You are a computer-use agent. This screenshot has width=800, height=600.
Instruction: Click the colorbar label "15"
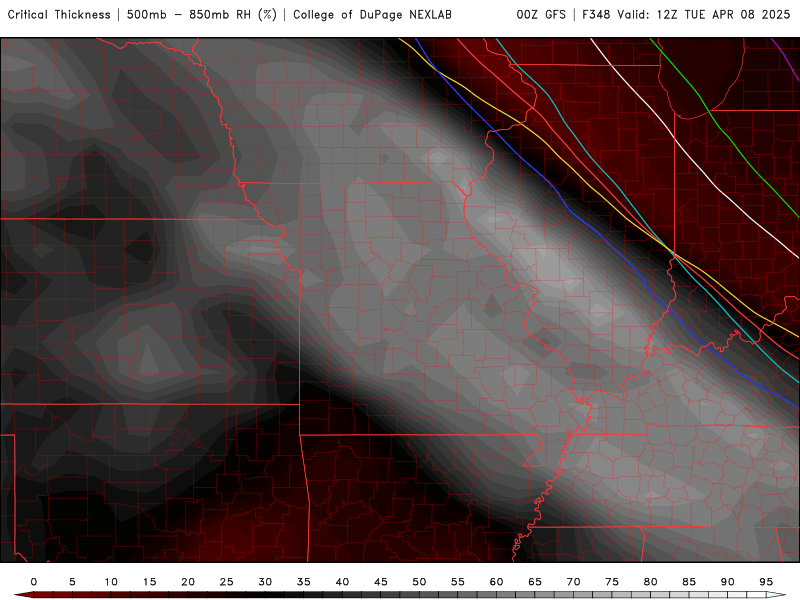click(x=149, y=582)
